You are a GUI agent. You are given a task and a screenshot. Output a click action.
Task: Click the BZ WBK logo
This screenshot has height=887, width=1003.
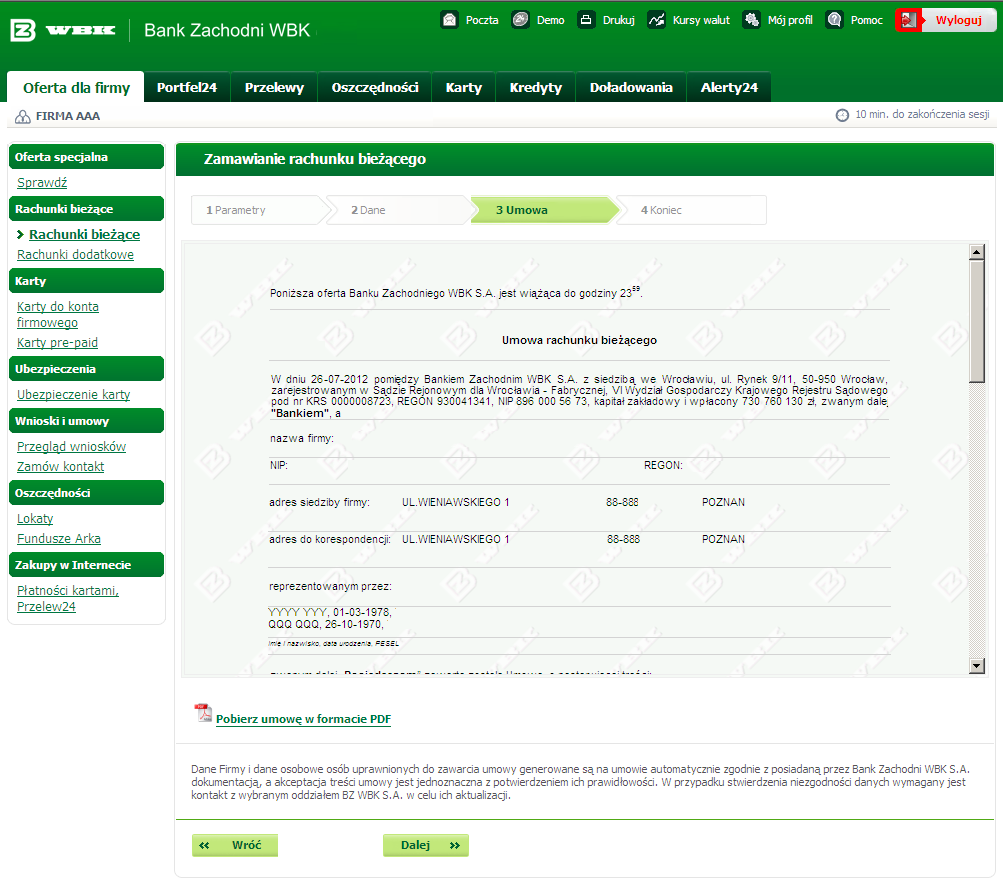pyautogui.click(x=63, y=30)
